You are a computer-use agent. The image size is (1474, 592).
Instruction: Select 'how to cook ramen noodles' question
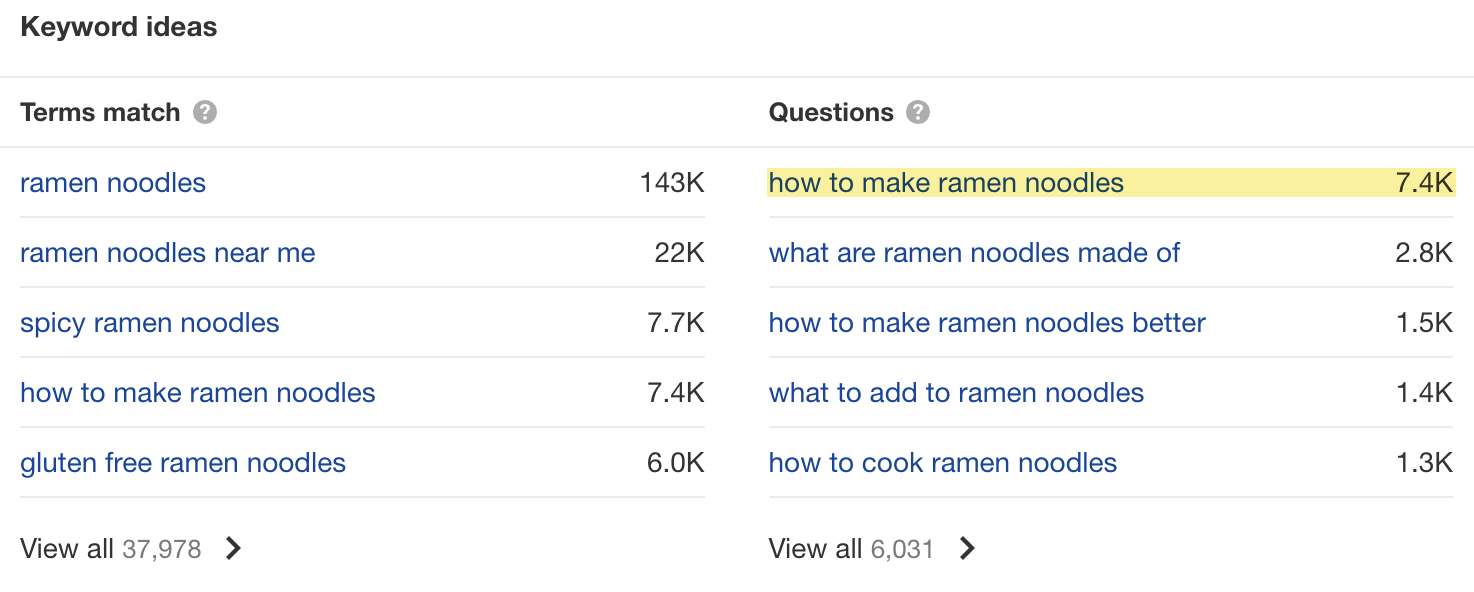click(x=942, y=463)
